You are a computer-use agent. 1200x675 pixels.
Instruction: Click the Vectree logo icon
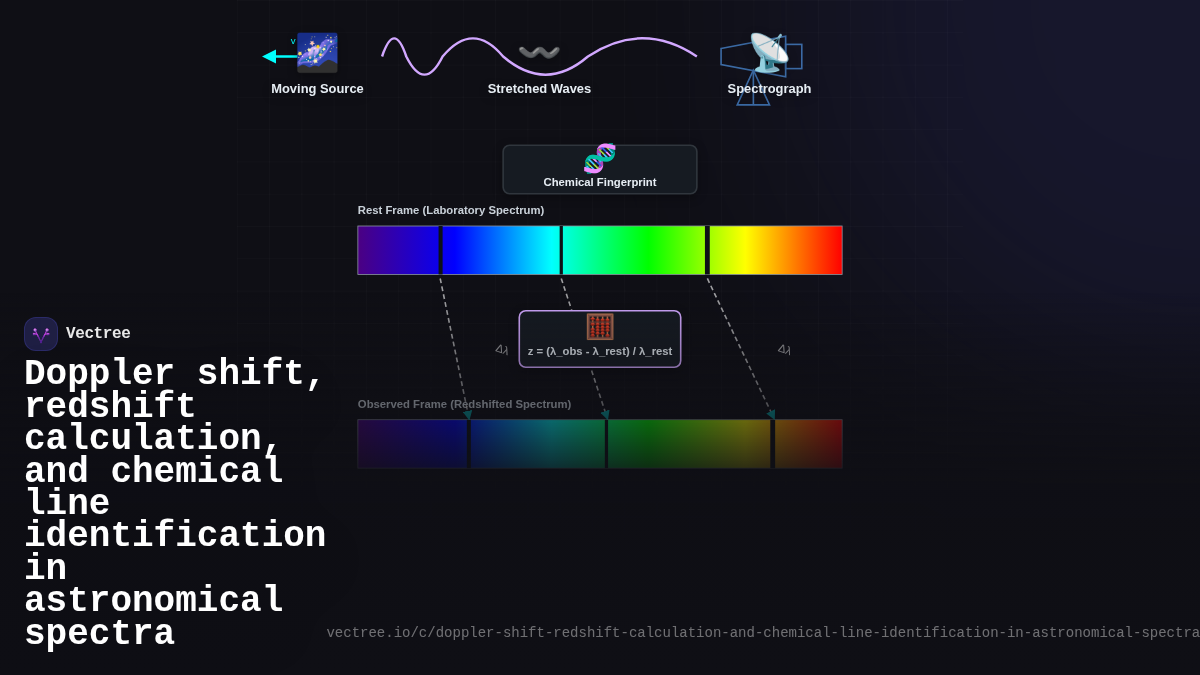click(41, 333)
